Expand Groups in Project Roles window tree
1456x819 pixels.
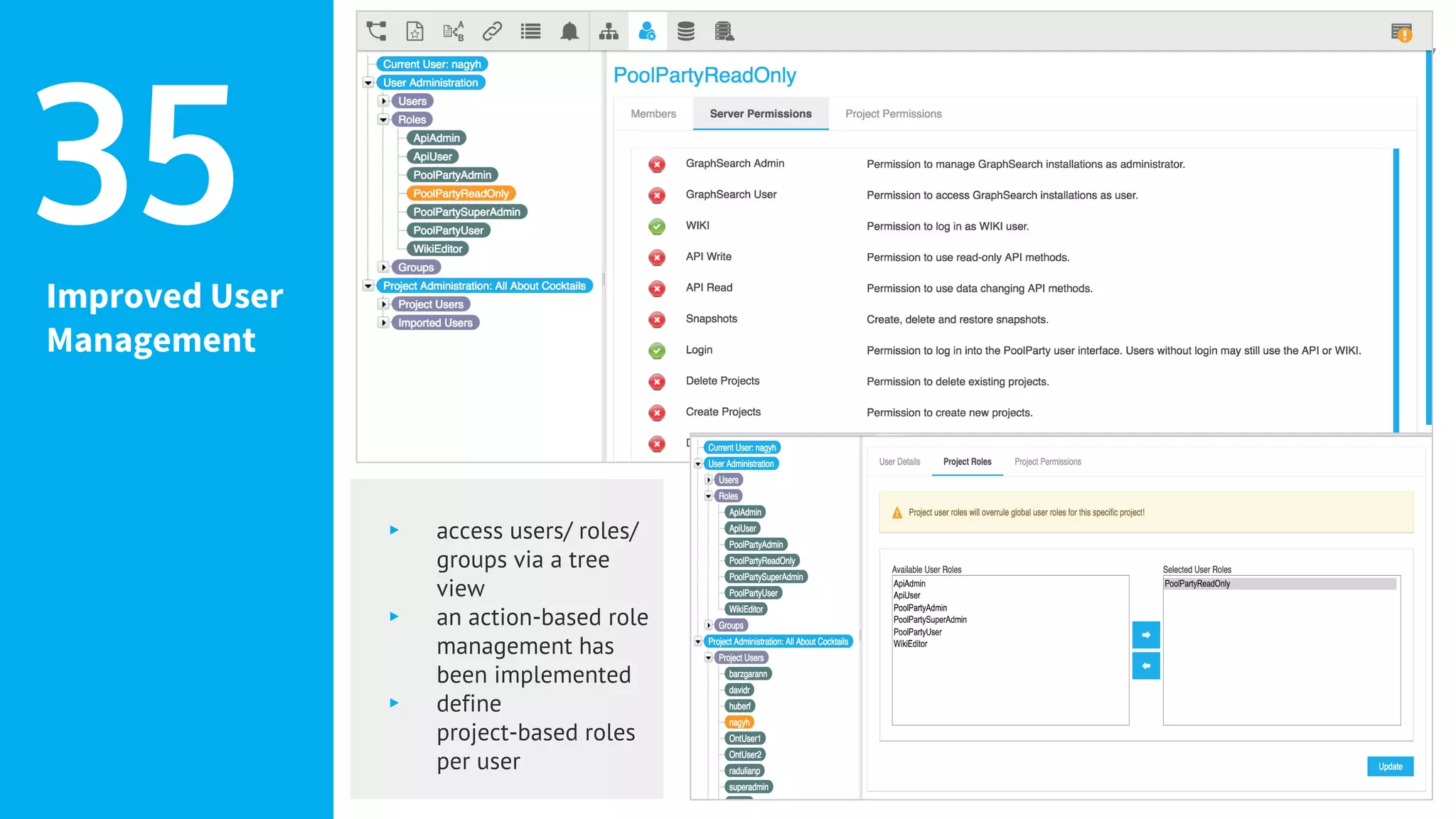point(709,625)
